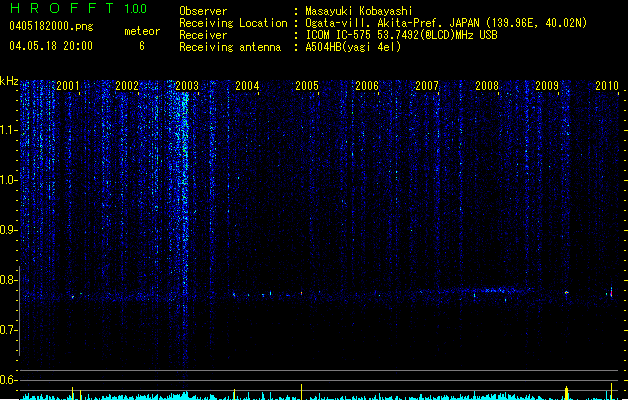Click the red meteor echo near 2005
629x400 pixels.
pyautogui.click(x=302, y=293)
